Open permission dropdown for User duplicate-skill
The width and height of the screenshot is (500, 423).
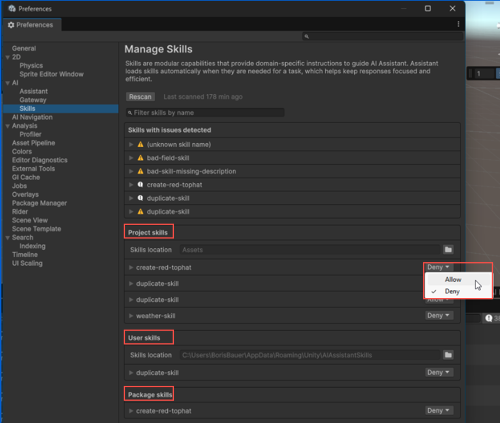[x=439, y=372]
